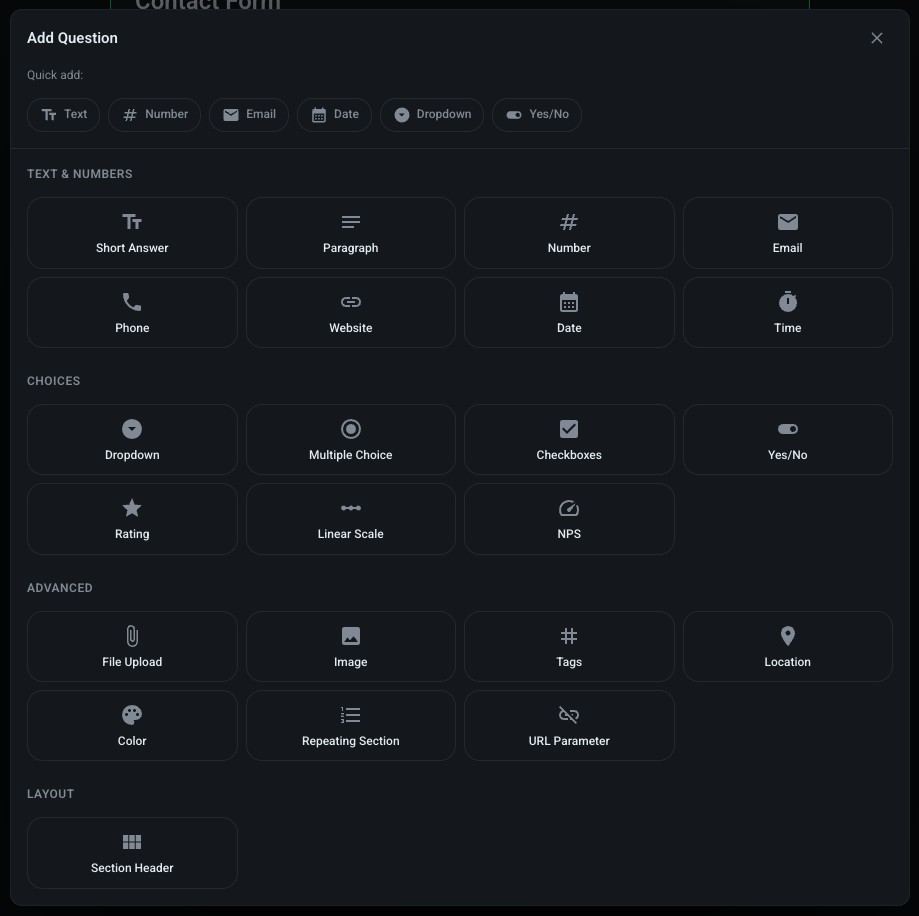
Task: Select the Color question type
Action: [132, 725]
